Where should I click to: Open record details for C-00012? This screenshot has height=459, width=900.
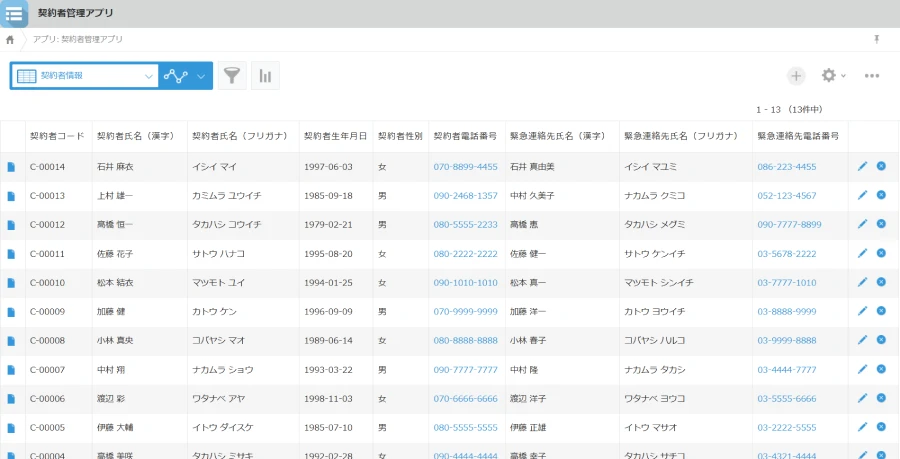click(11, 225)
